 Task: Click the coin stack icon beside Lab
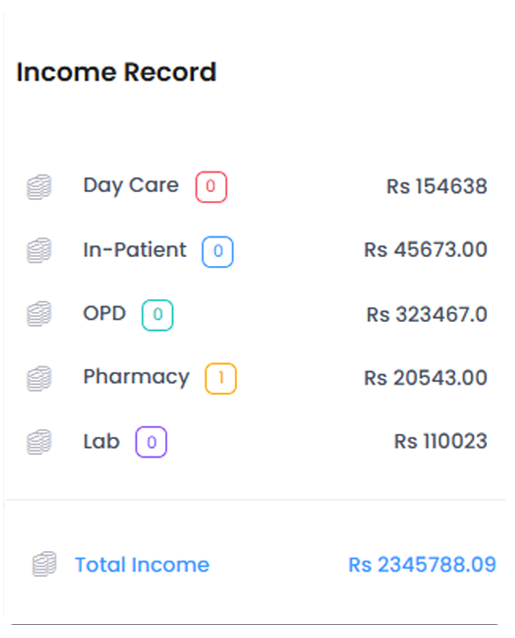(39, 442)
